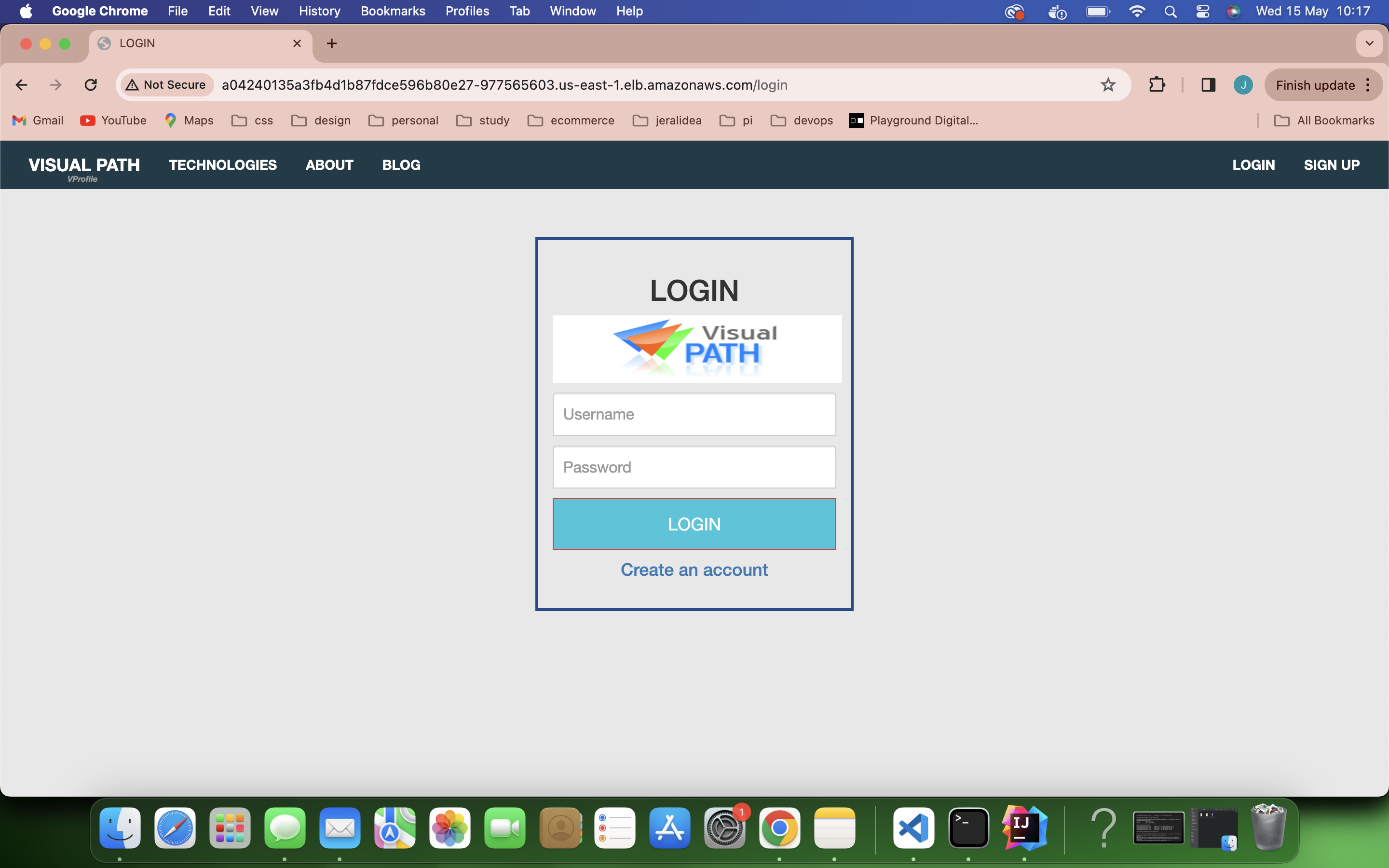
Task: Click Not Secure site info chip
Action: pyautogui.click(x=166, y=85)
